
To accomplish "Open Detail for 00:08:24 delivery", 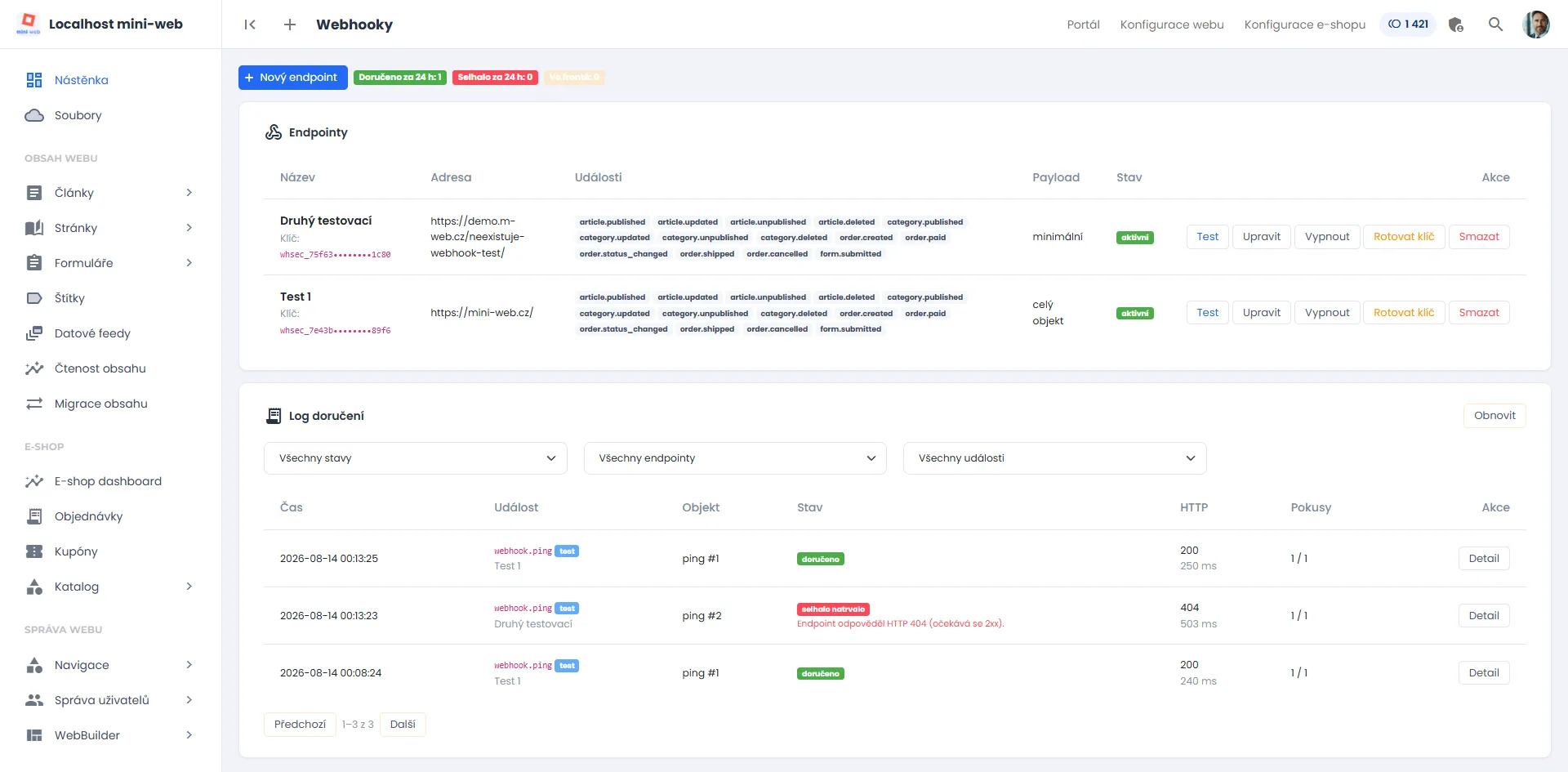I will click(1484, 673).
